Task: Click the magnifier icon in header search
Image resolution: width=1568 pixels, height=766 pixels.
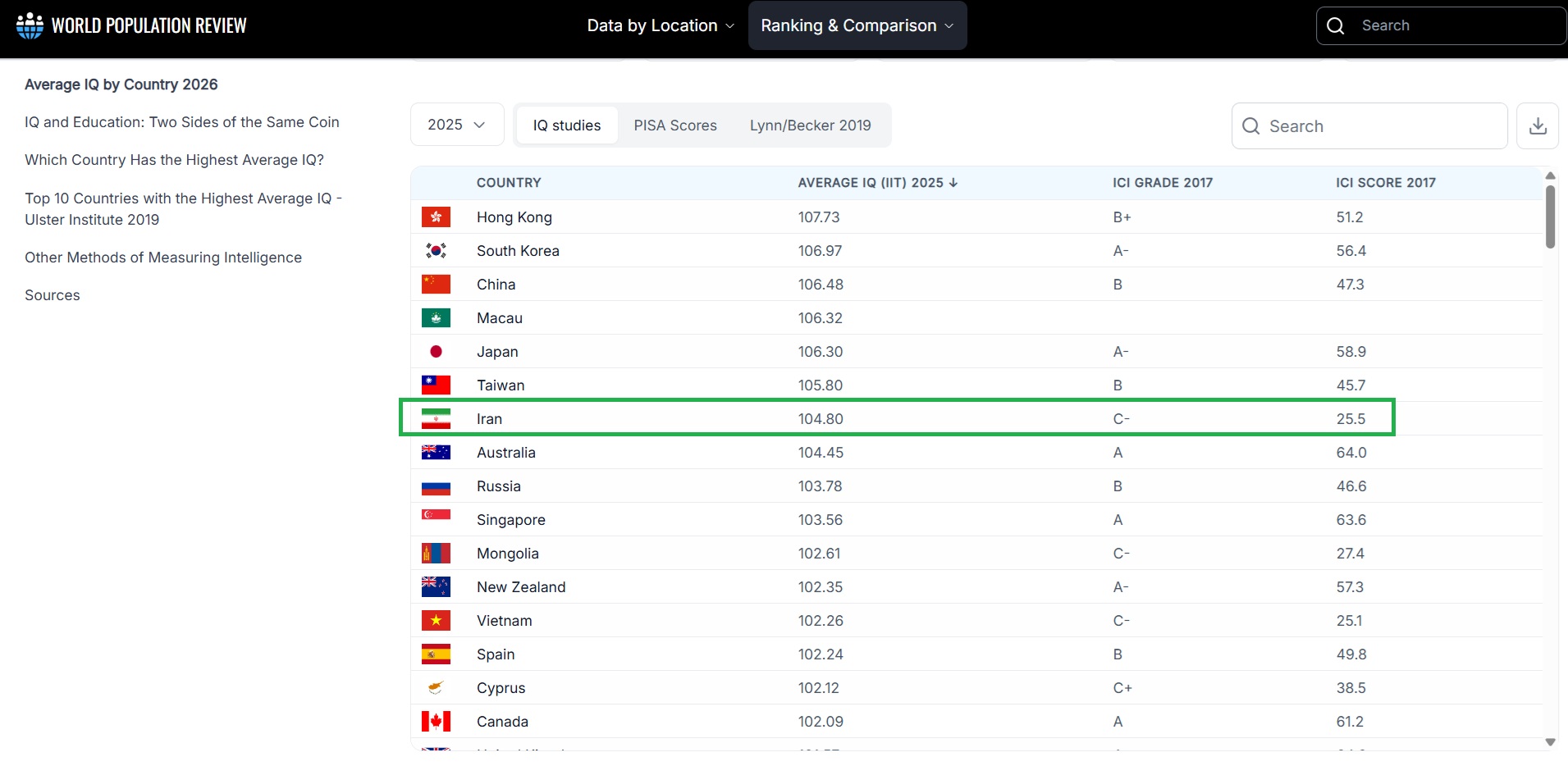Action: tap(1335, 25)
